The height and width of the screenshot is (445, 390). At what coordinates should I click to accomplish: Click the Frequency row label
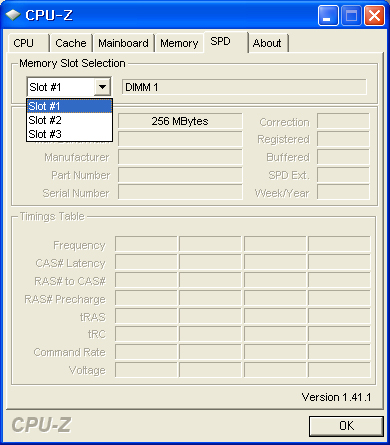click(x=79, y=245)
